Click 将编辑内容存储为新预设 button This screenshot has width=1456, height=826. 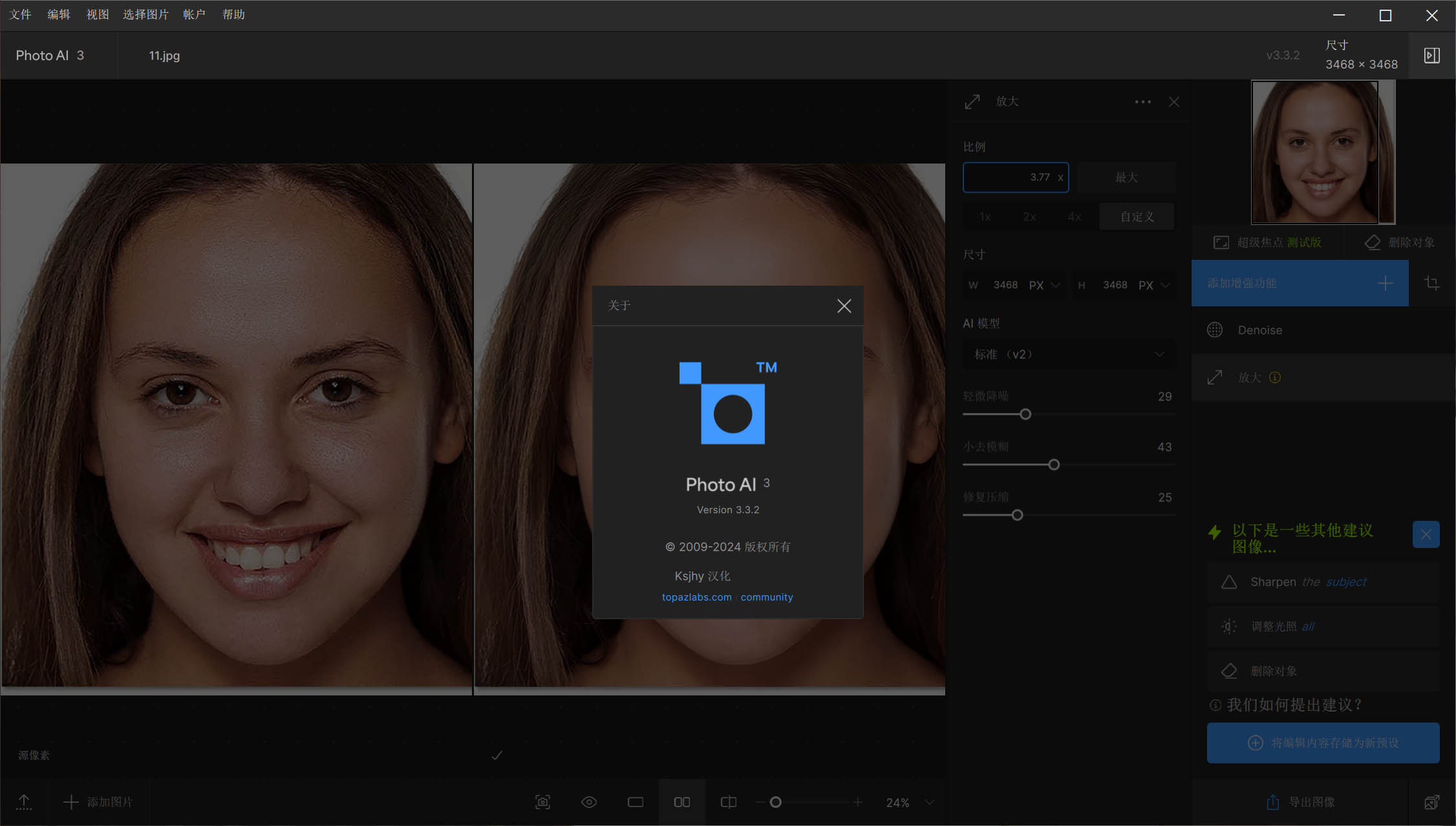click(1323, 743)
